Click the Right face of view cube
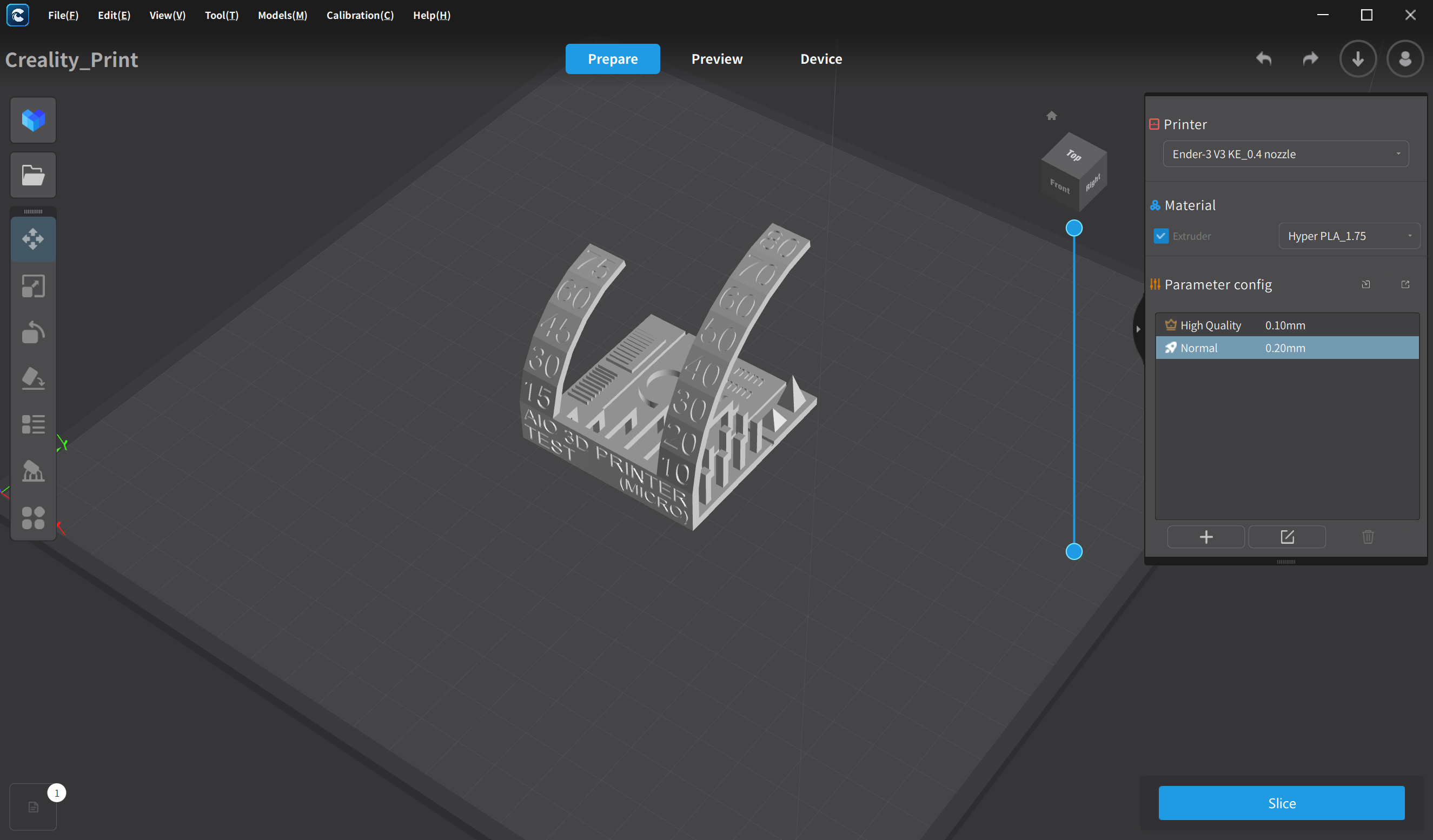This screenshot has width=1433, height=840. (x=1093, y=183)
